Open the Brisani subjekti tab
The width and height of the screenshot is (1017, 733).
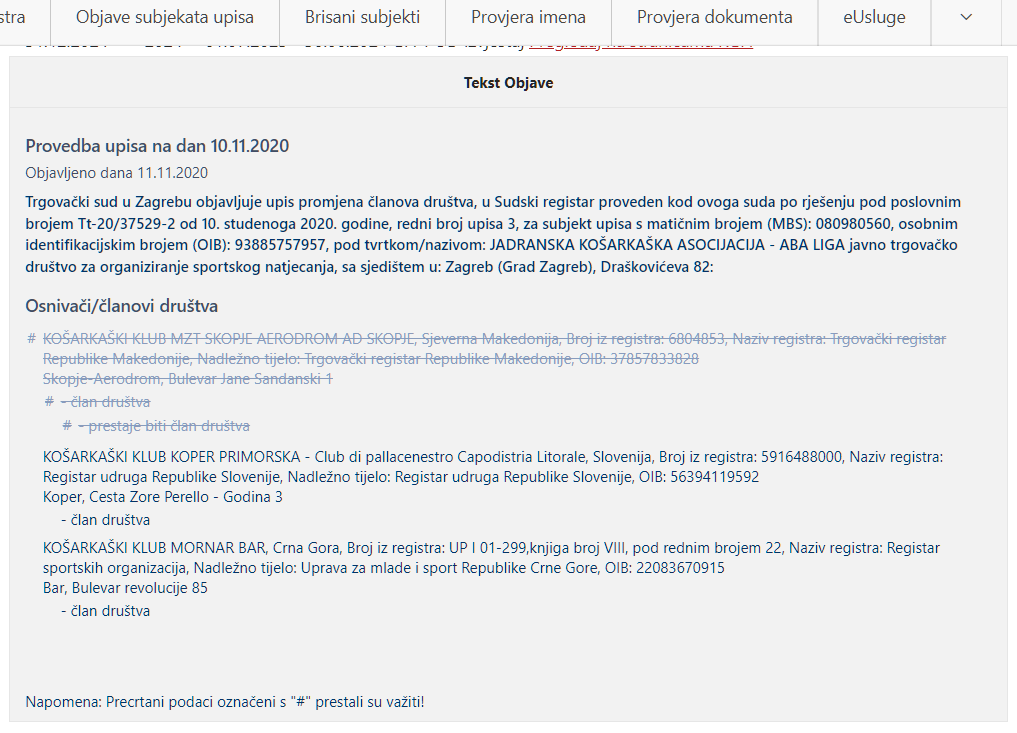pos(363,18)
